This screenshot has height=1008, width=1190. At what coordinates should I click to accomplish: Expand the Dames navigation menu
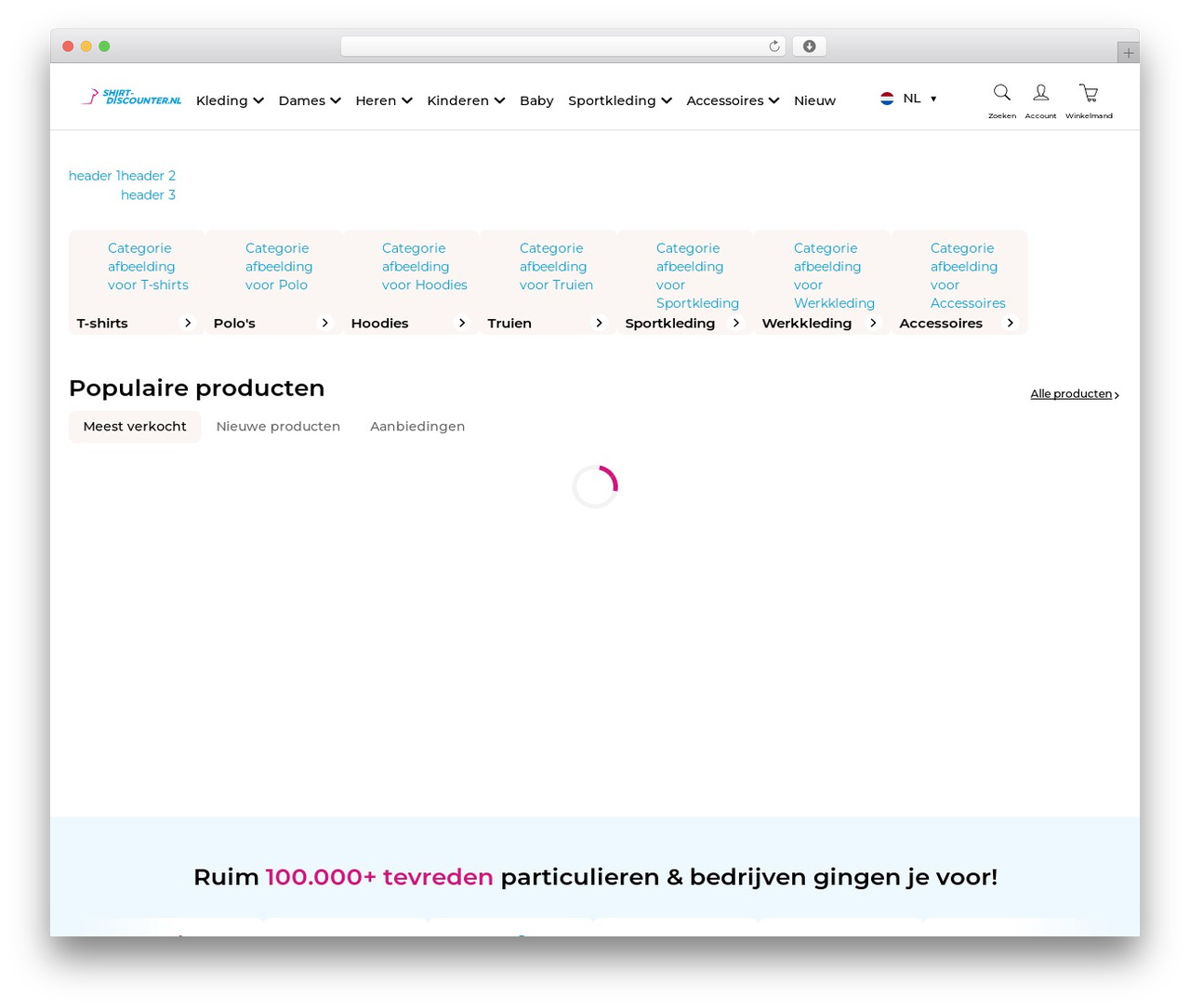(x=310, y=100)
